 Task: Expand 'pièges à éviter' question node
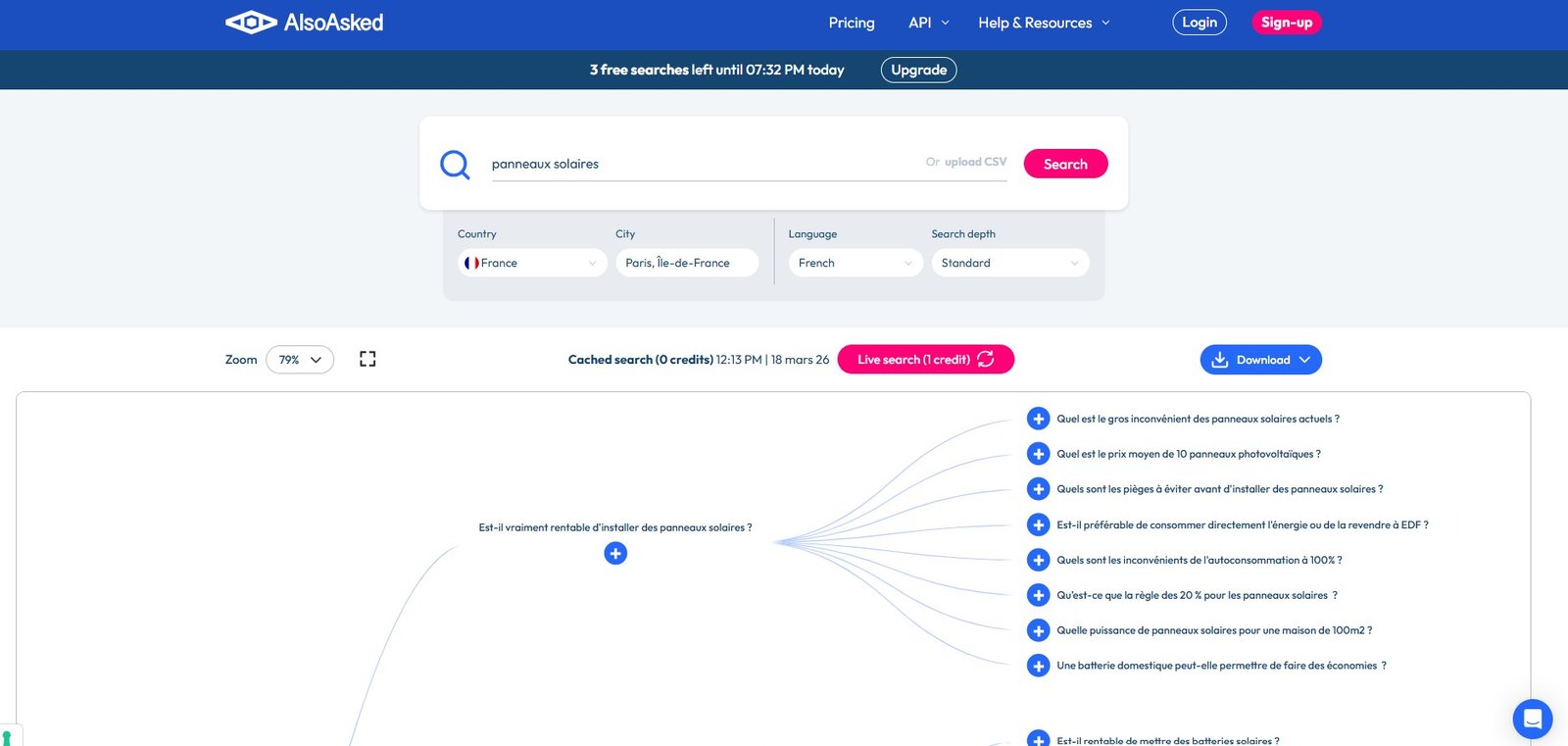1039,489
